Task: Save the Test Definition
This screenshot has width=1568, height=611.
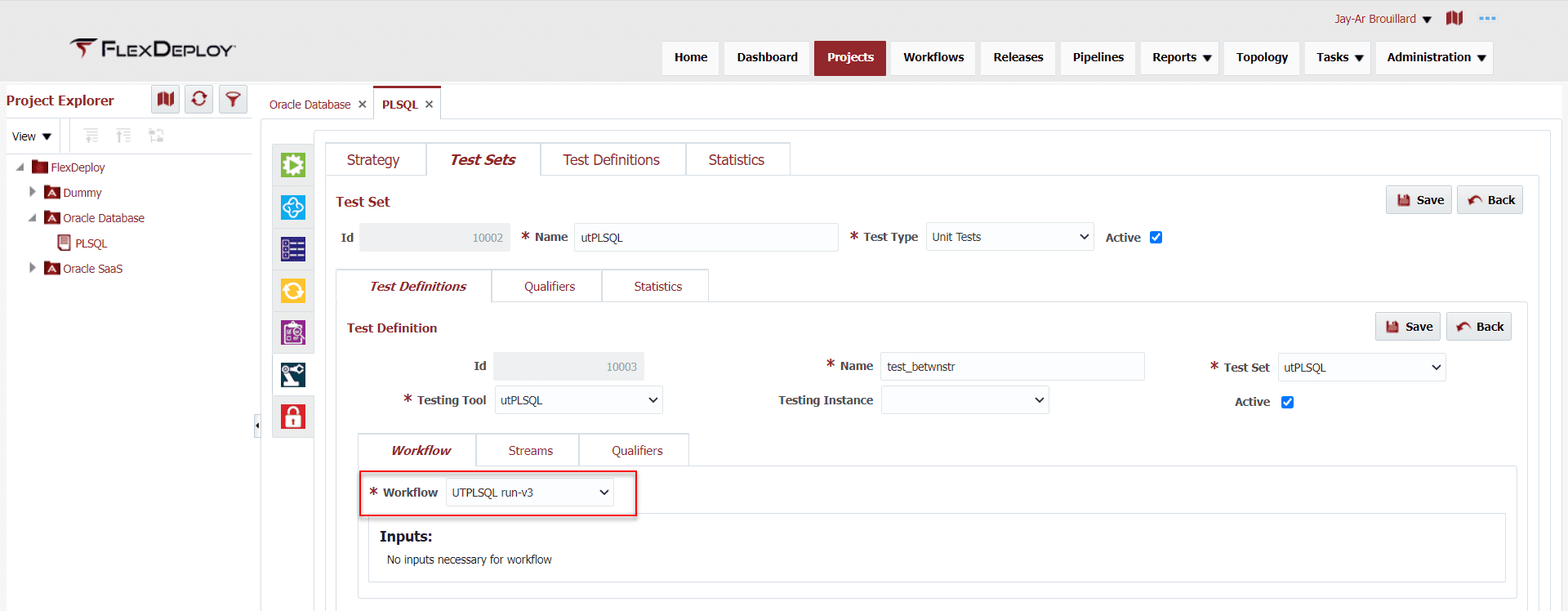Action: point(1408,327)
